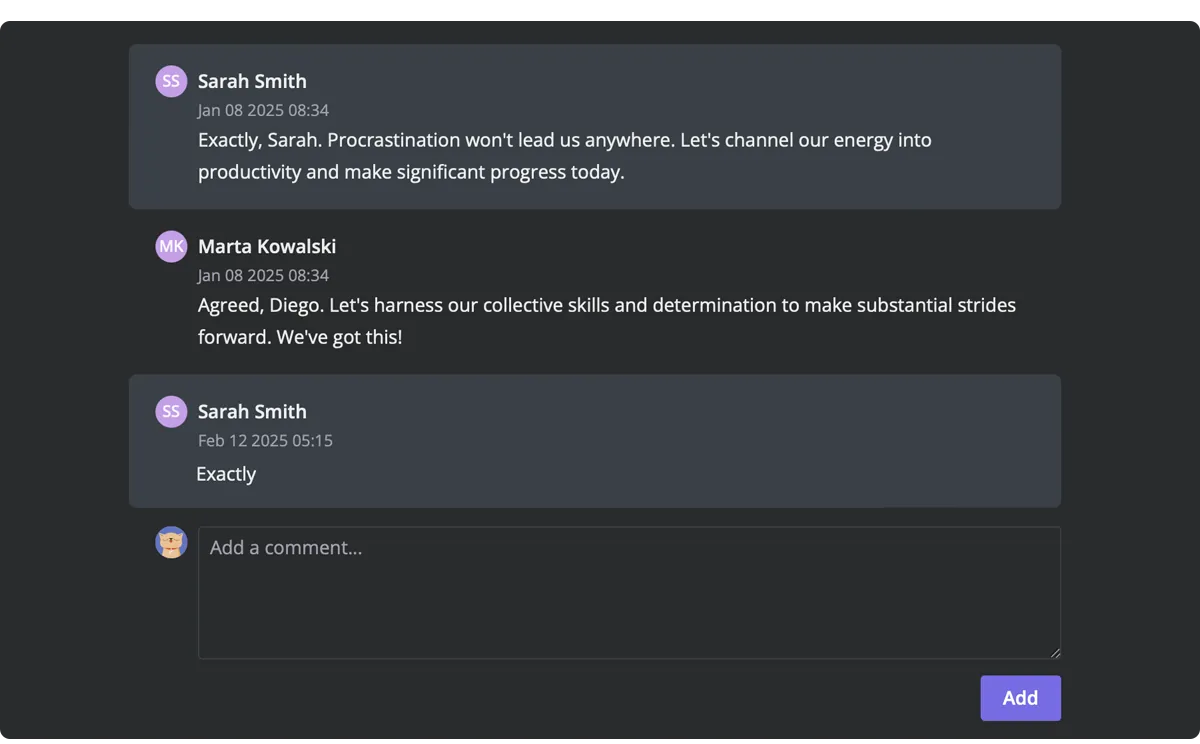The height and width of the screenshot is (744, 1200).
Task: Click Marta Kowalski's MK avatar
Action: [x=171, y=246]
